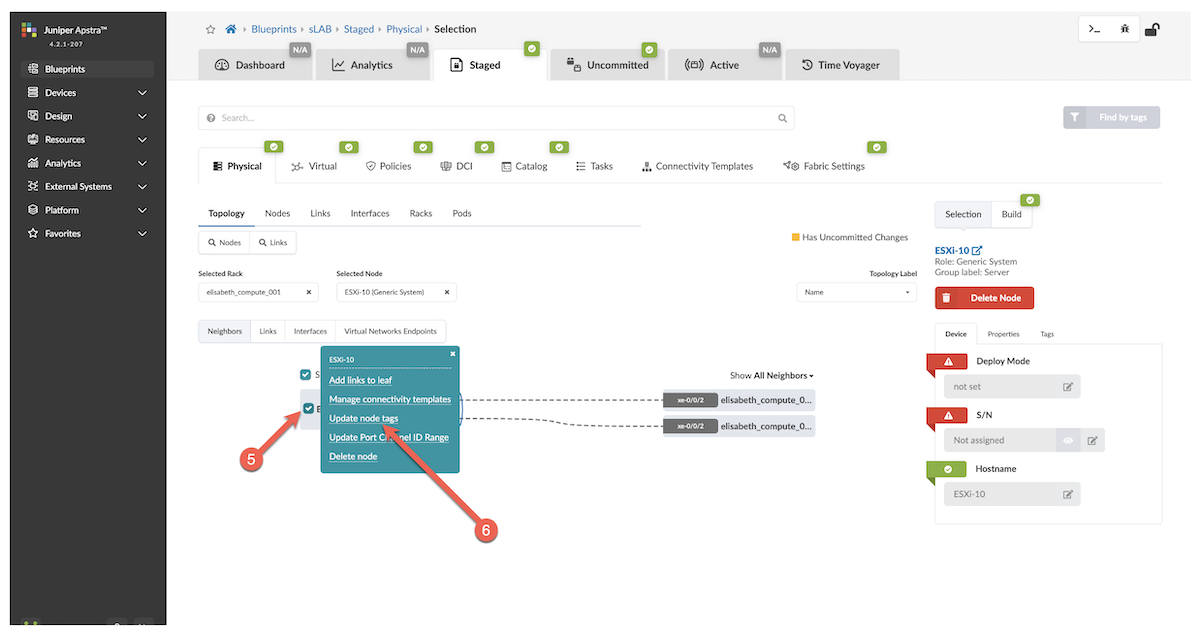Click the magnifier icon in search bar

(x=783, y=118)
